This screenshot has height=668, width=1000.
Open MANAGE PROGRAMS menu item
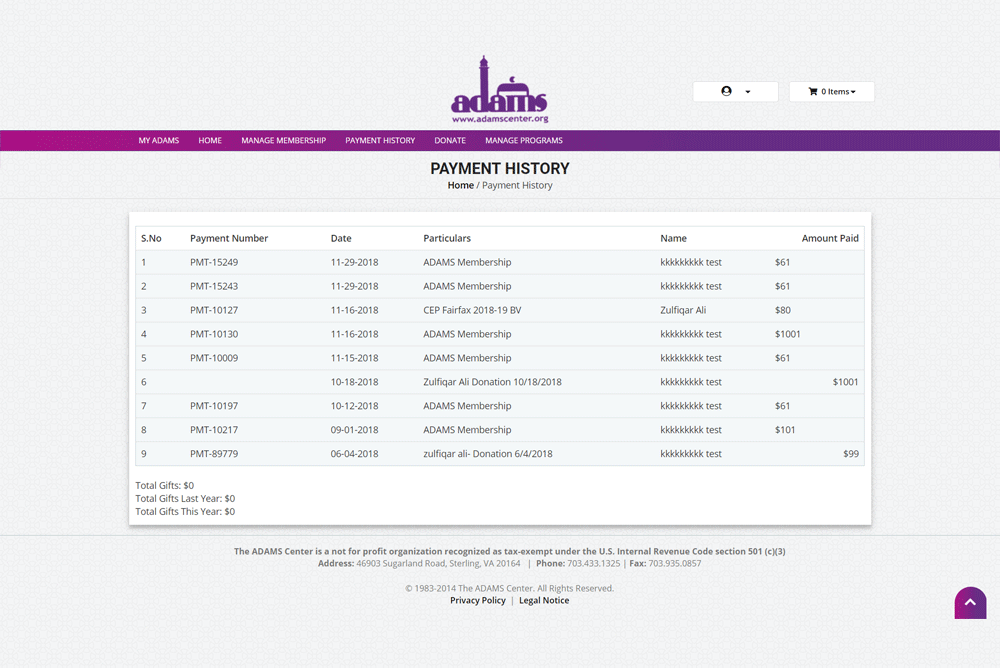pos(524,140)
